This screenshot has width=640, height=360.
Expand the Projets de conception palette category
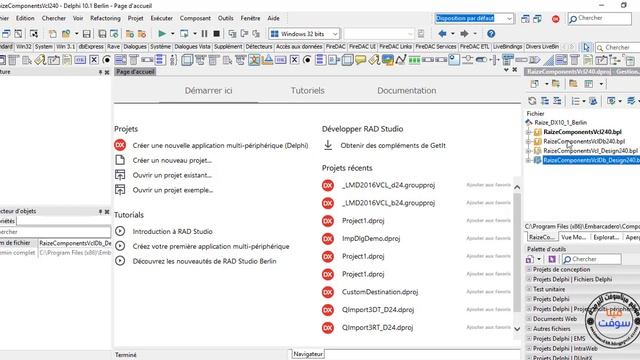pyautogui.click(x=529, y=269)
